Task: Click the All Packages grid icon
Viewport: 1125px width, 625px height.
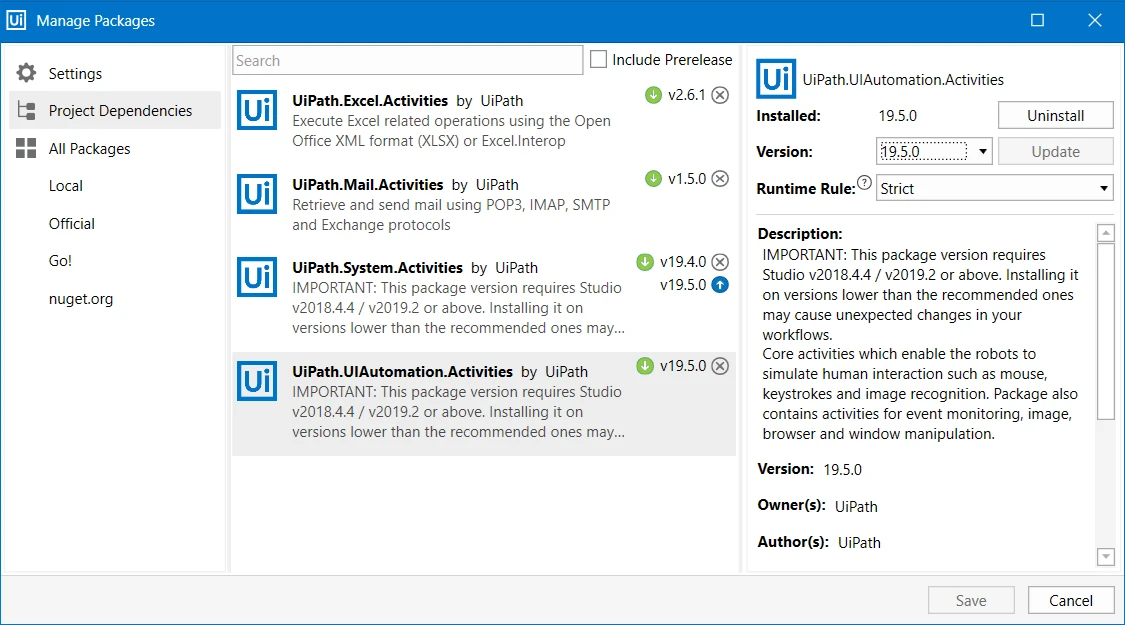Action: (x=27, y=149)
